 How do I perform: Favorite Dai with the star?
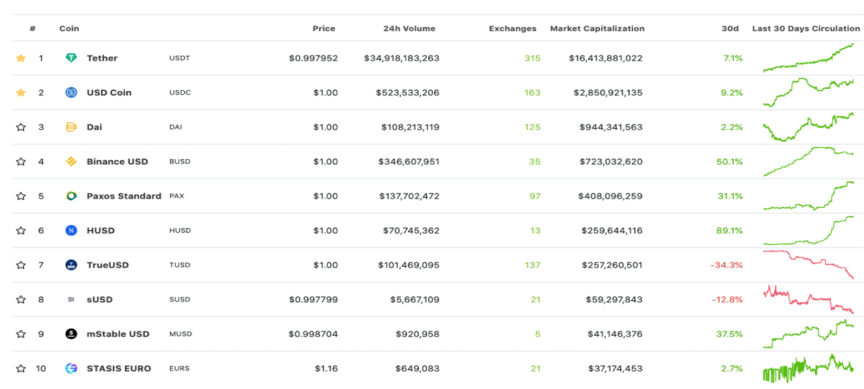(21, 127)
